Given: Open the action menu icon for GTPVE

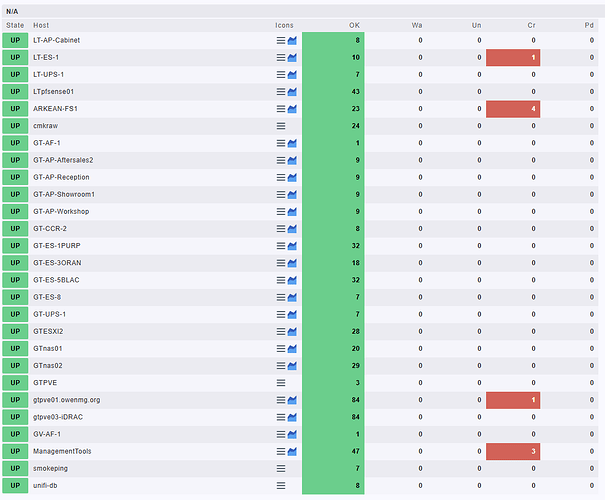Looking at the screenshot, I should [281, 382].
